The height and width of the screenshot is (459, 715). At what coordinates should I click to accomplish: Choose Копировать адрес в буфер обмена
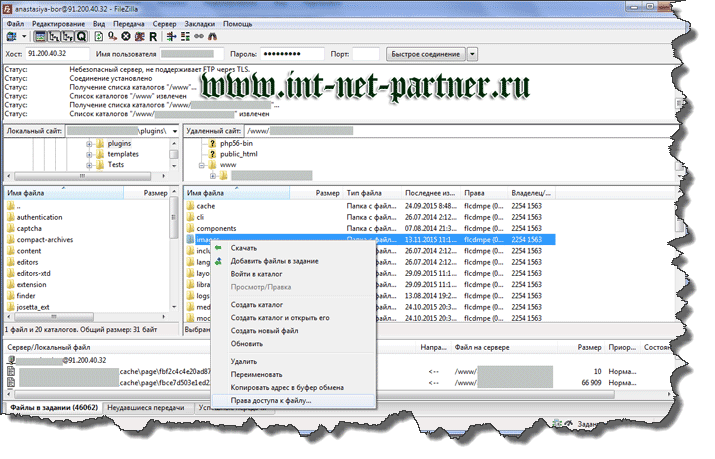pos(294,387)
